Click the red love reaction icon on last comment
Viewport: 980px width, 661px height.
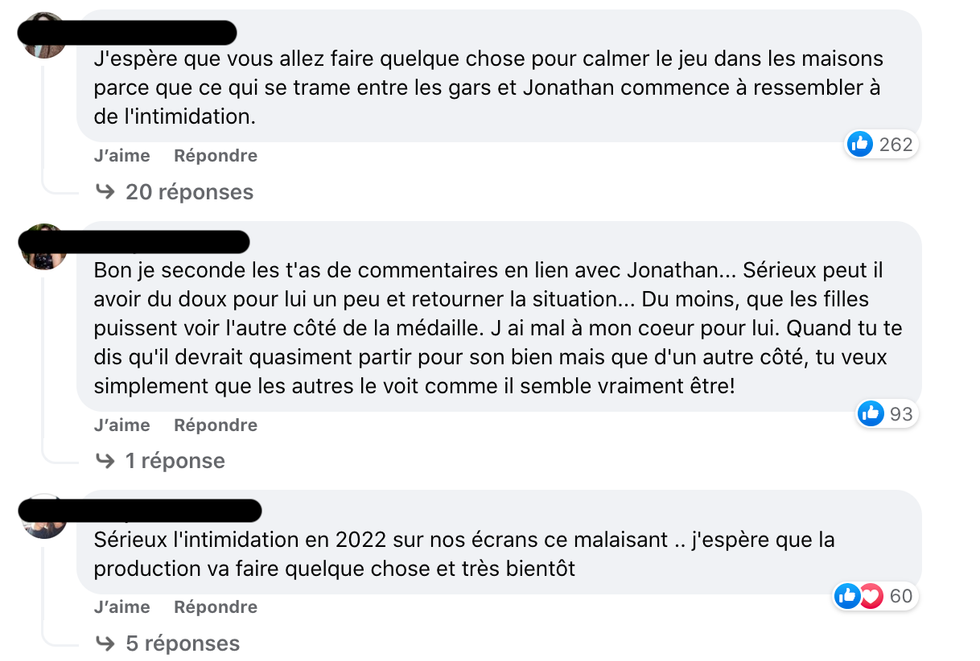871,595
